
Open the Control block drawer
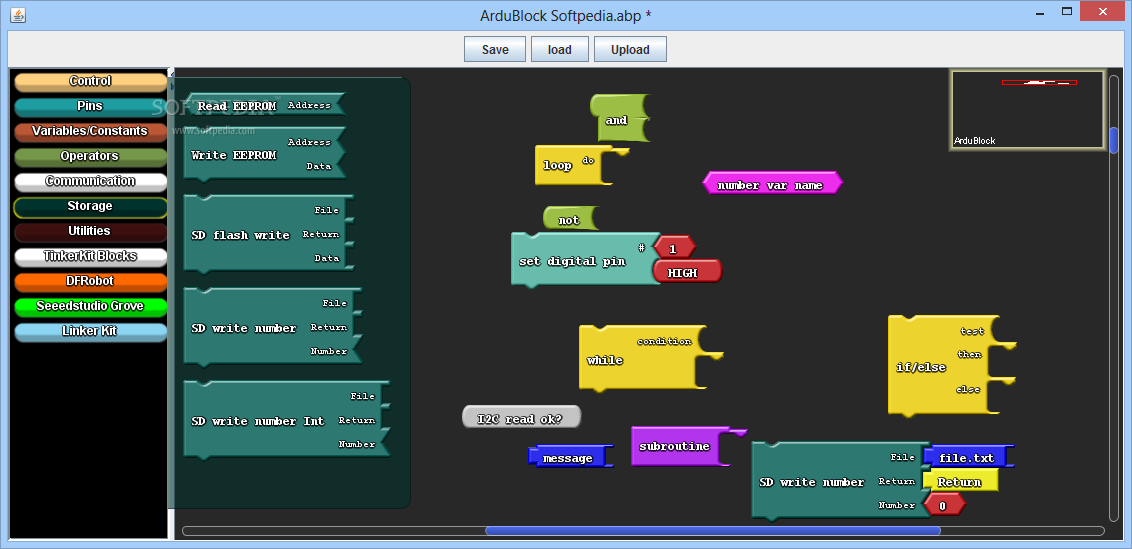90,82
